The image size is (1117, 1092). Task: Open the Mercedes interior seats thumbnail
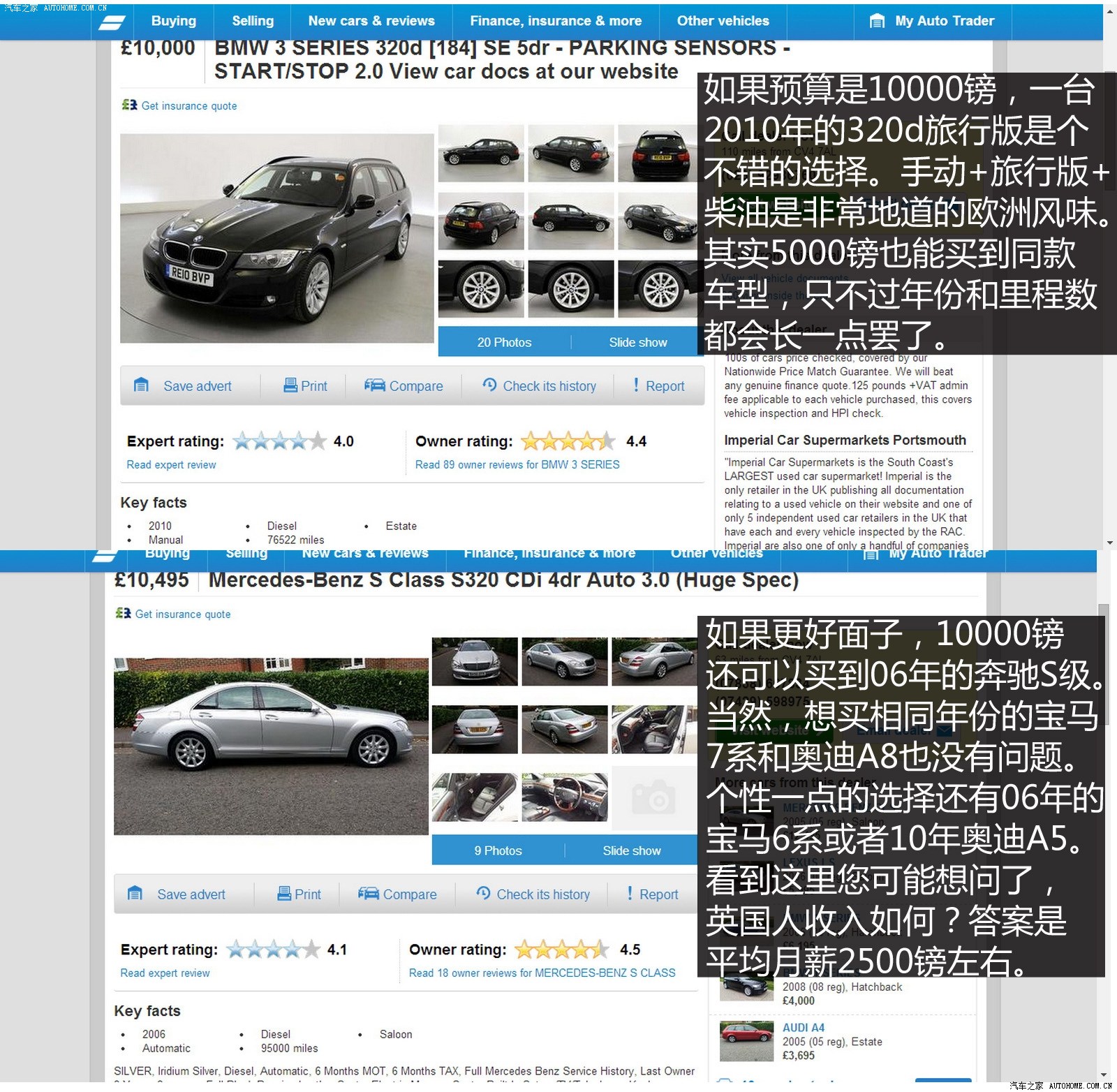475,797
